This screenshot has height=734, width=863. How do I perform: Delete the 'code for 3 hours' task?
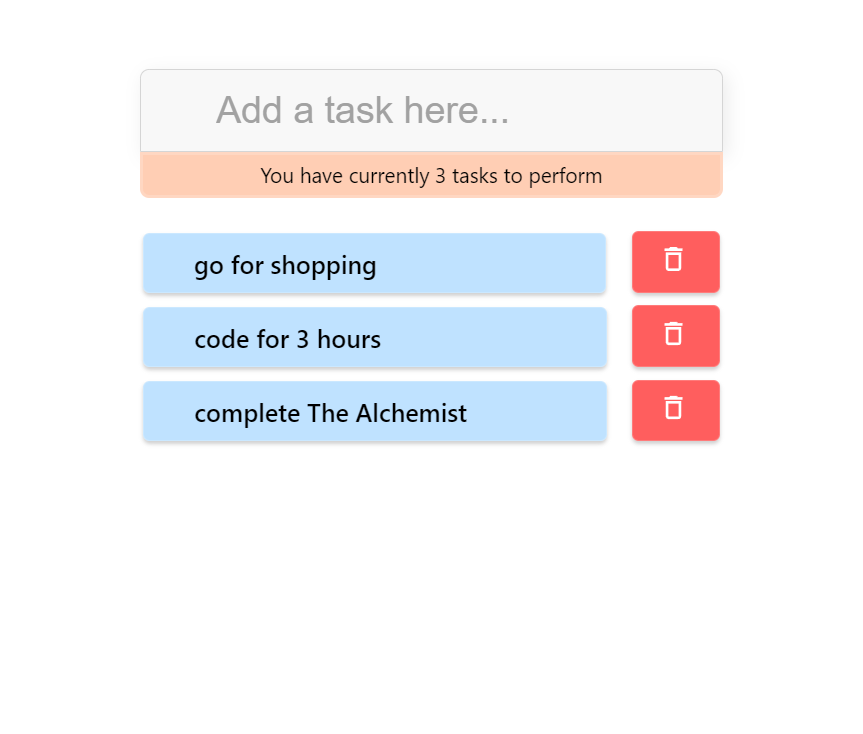pos(675,336)
